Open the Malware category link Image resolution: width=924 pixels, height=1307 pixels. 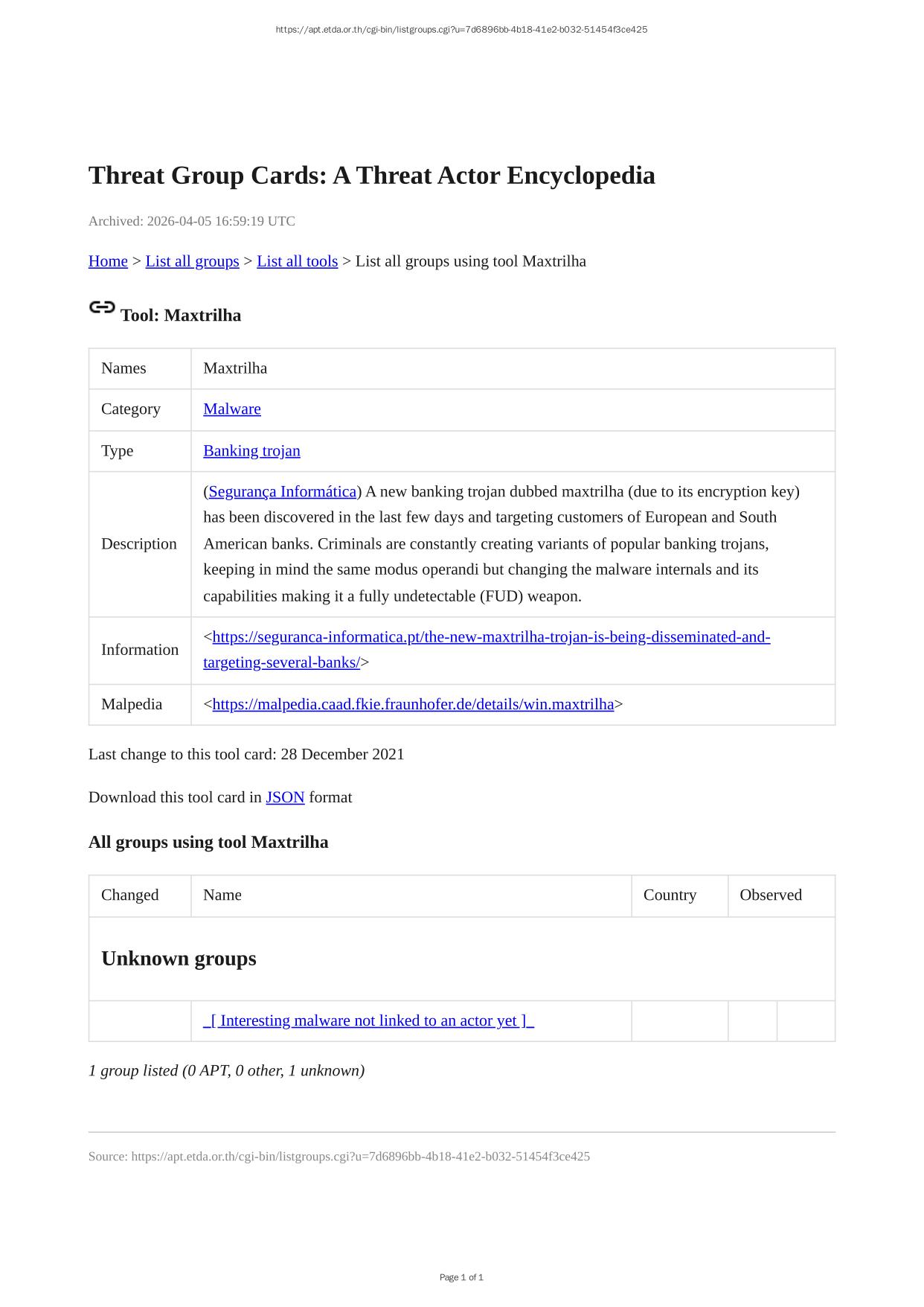(232, 409)
